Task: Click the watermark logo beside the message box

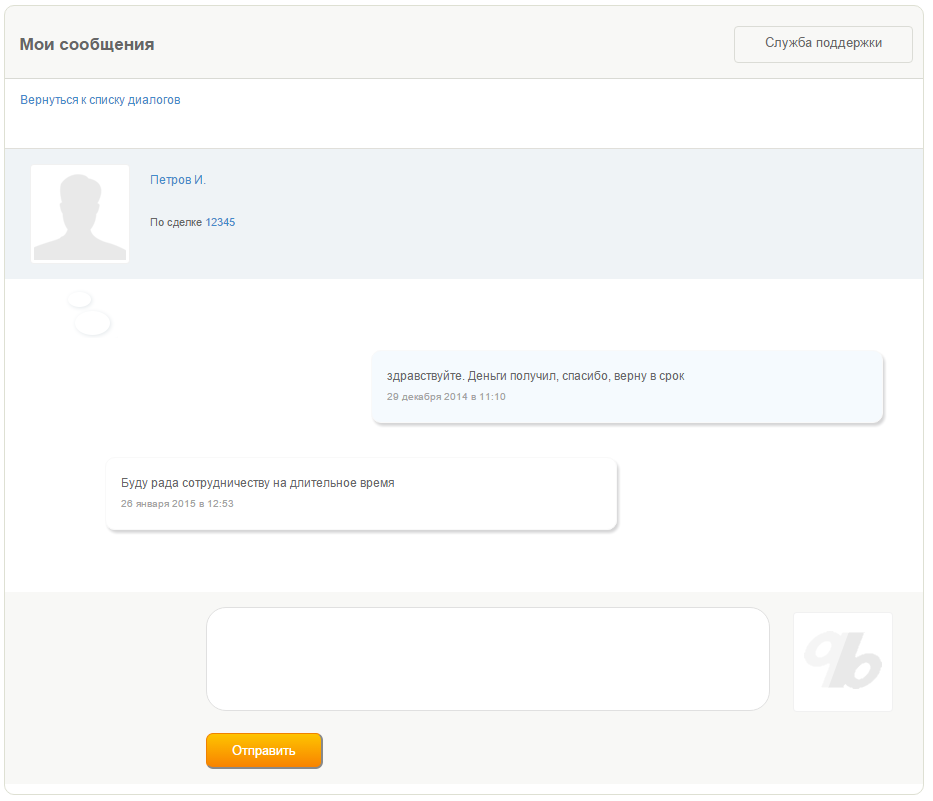Action: pyautogui.click(x=842, y=662)
